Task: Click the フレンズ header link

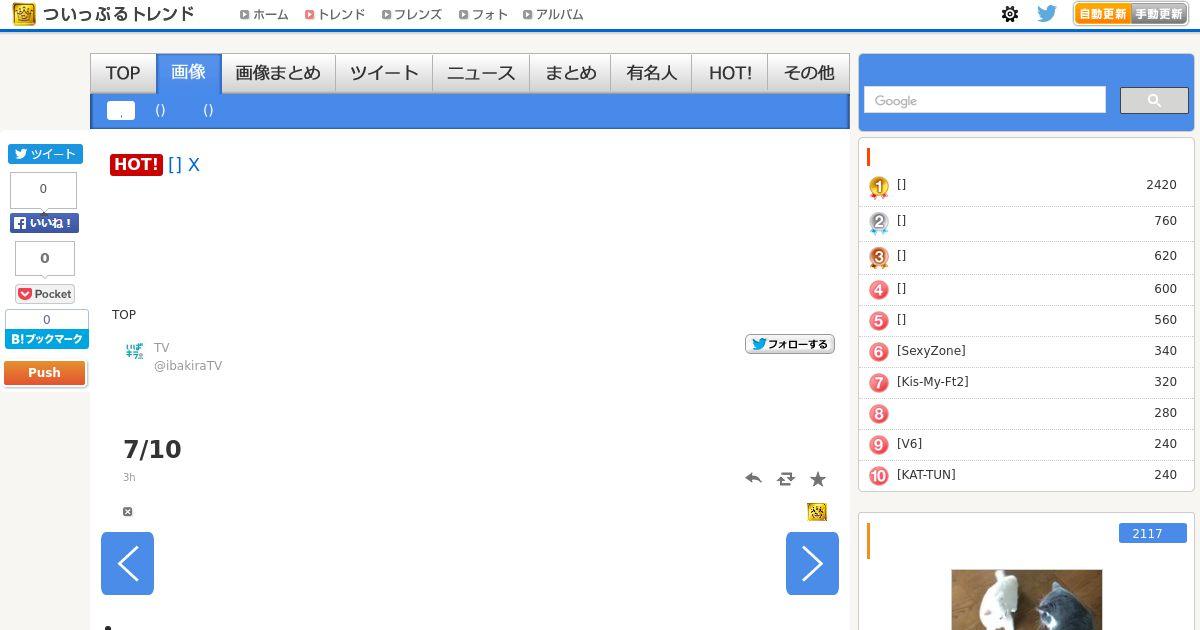Action: pos(412,14)
